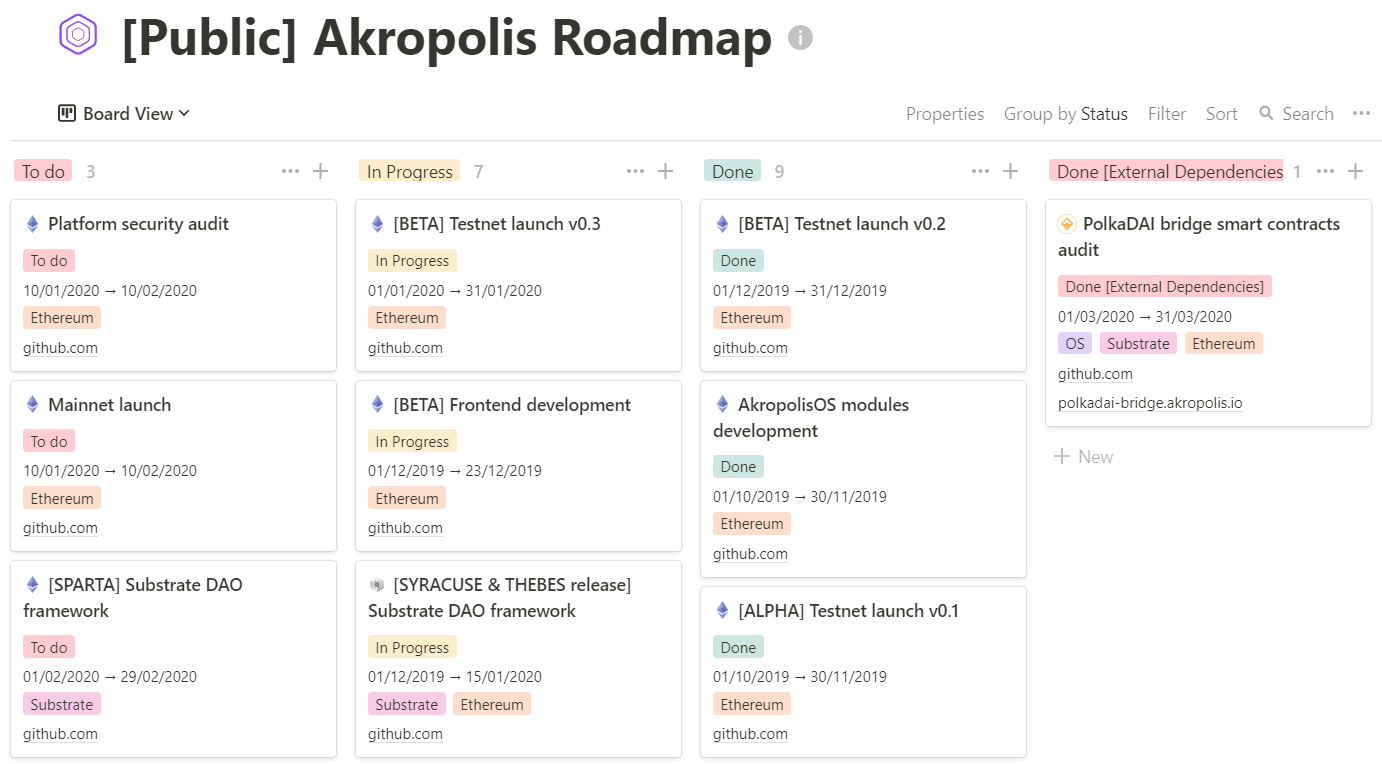Click Done status on ALPHA Testnet card
1382x764 pixels.
738,647
